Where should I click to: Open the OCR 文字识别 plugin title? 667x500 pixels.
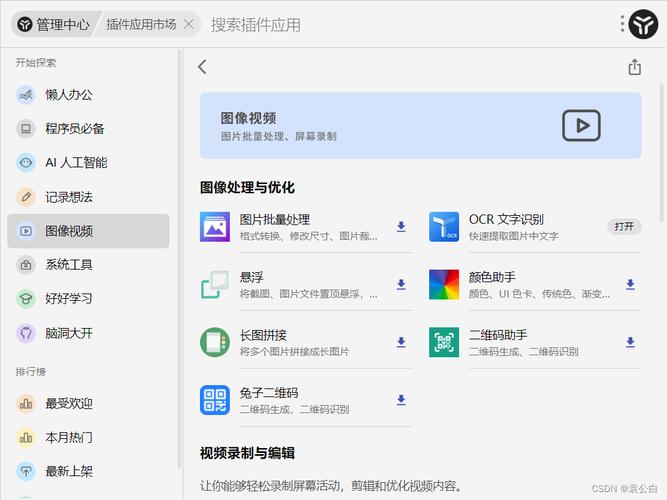coord(506,219)
